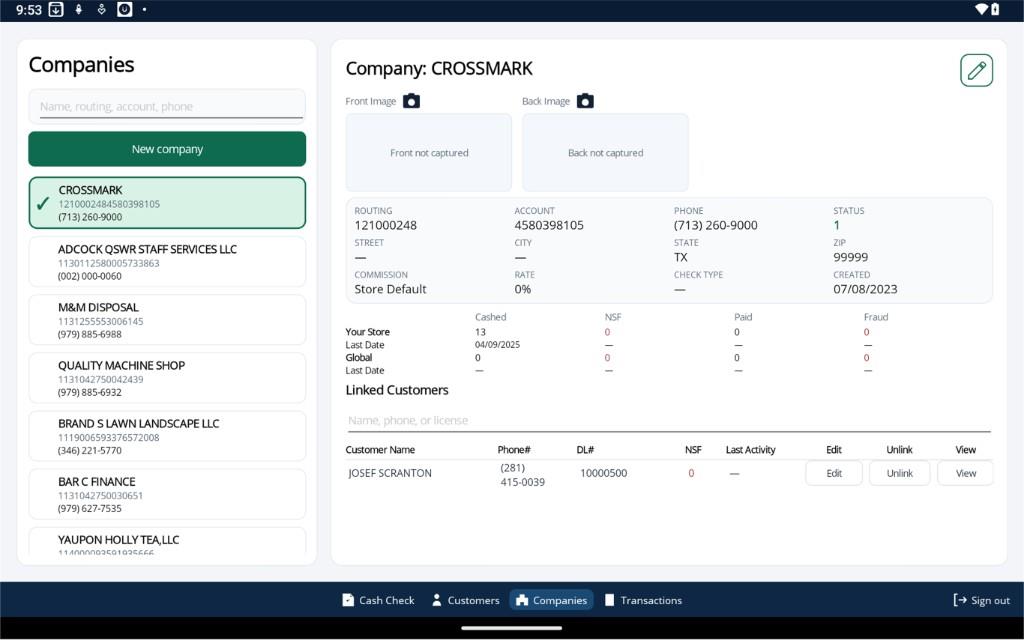Click the Linked Customers heading
Viewport: 1024px width, 640px height.
(397, 391)
